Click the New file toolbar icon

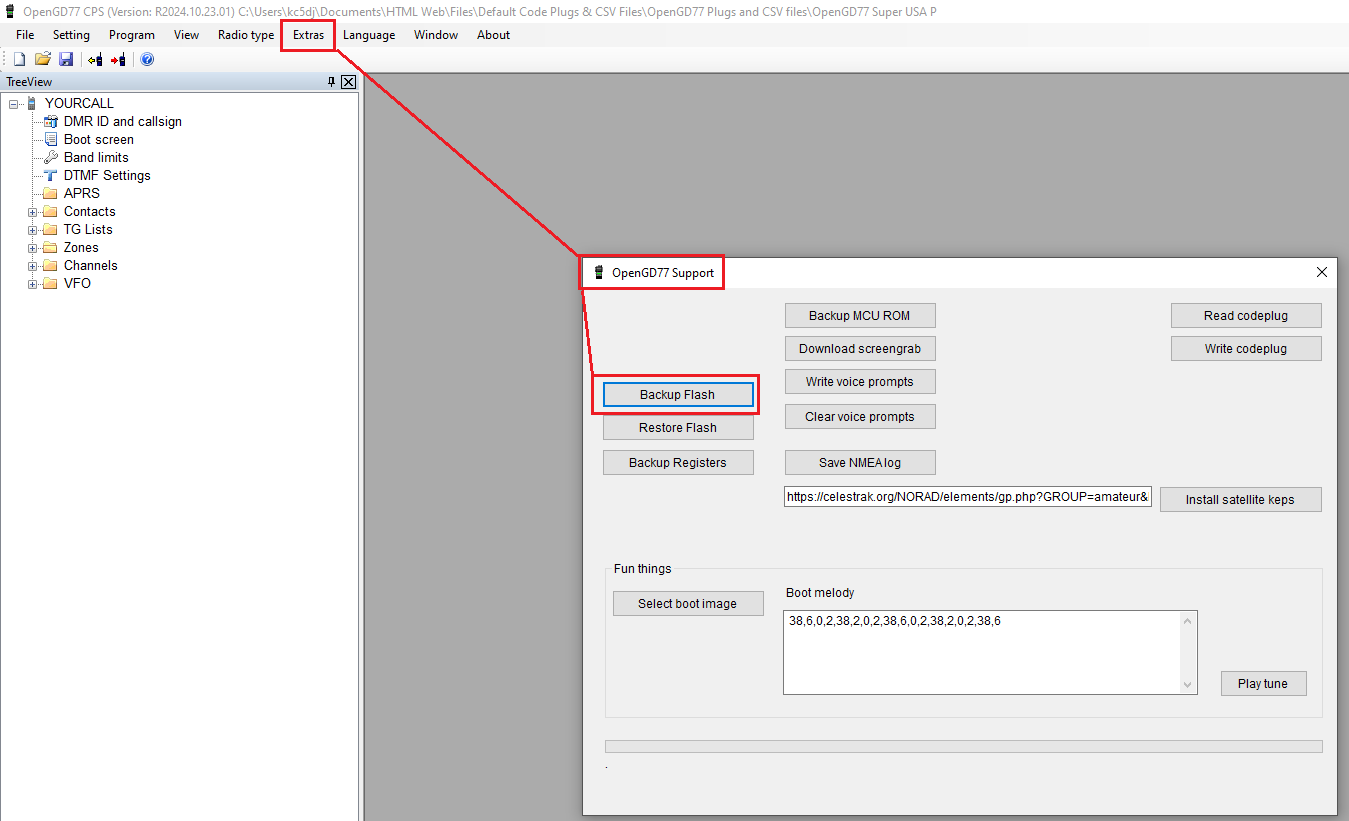coord(19,60)
